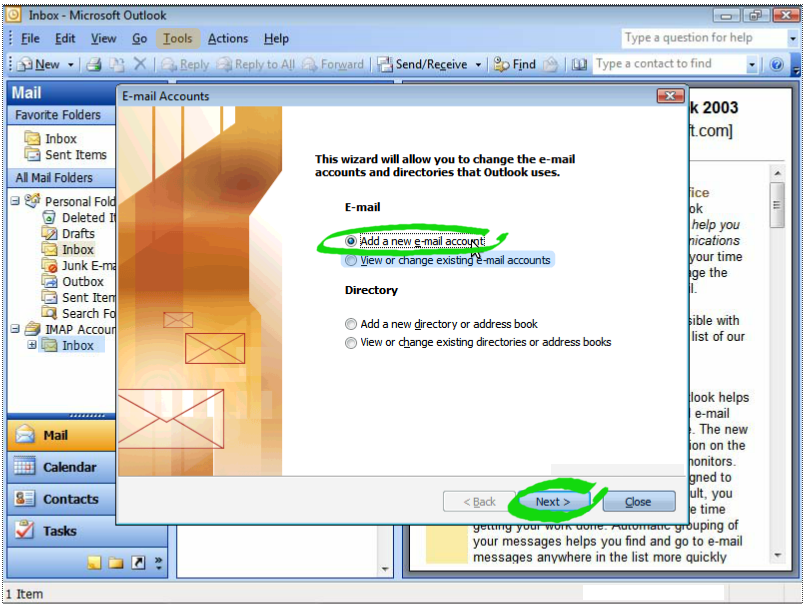Open the contact search dropdown arrow
The image size is (804, 604).
(x=752, y=65)
